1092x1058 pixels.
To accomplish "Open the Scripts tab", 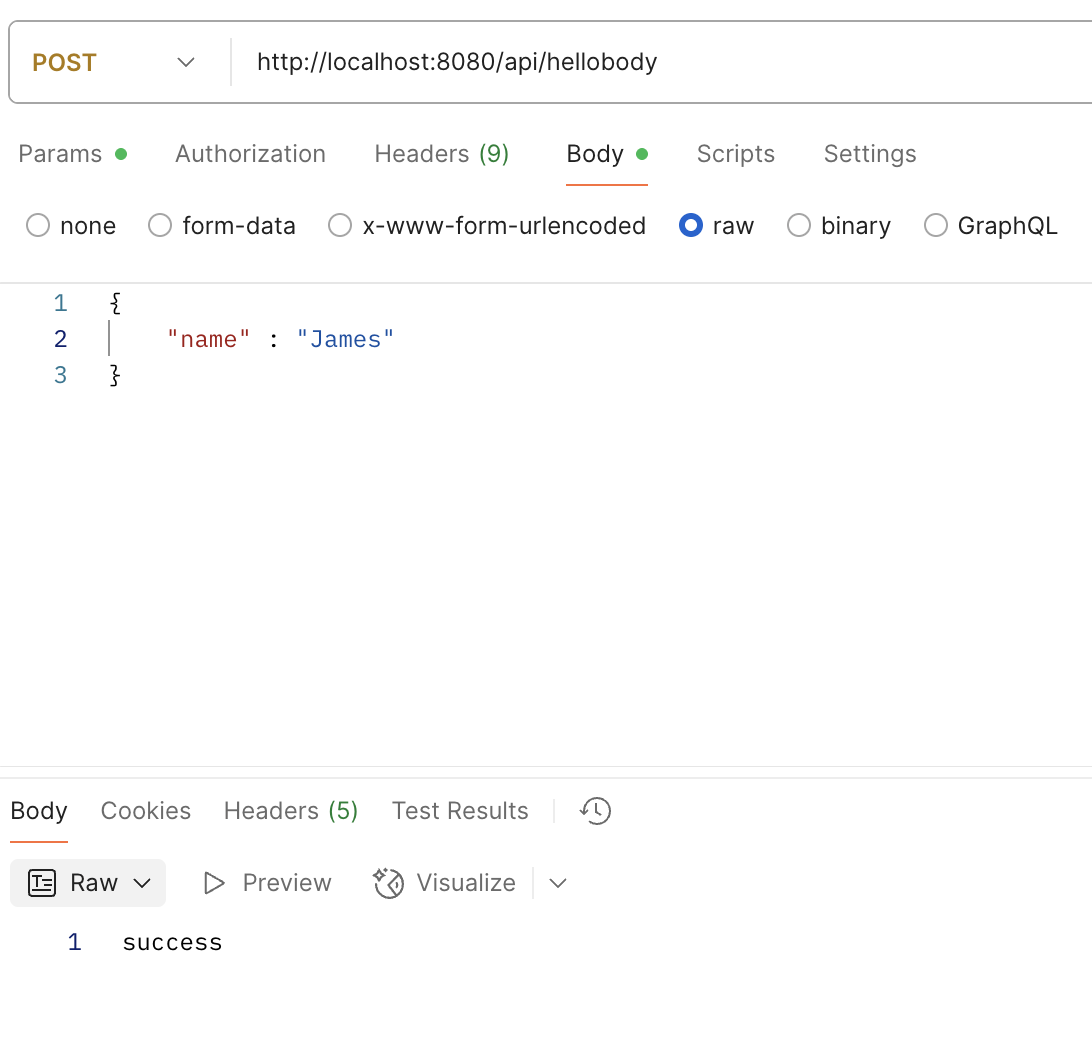I will click(x=735, y=154).
